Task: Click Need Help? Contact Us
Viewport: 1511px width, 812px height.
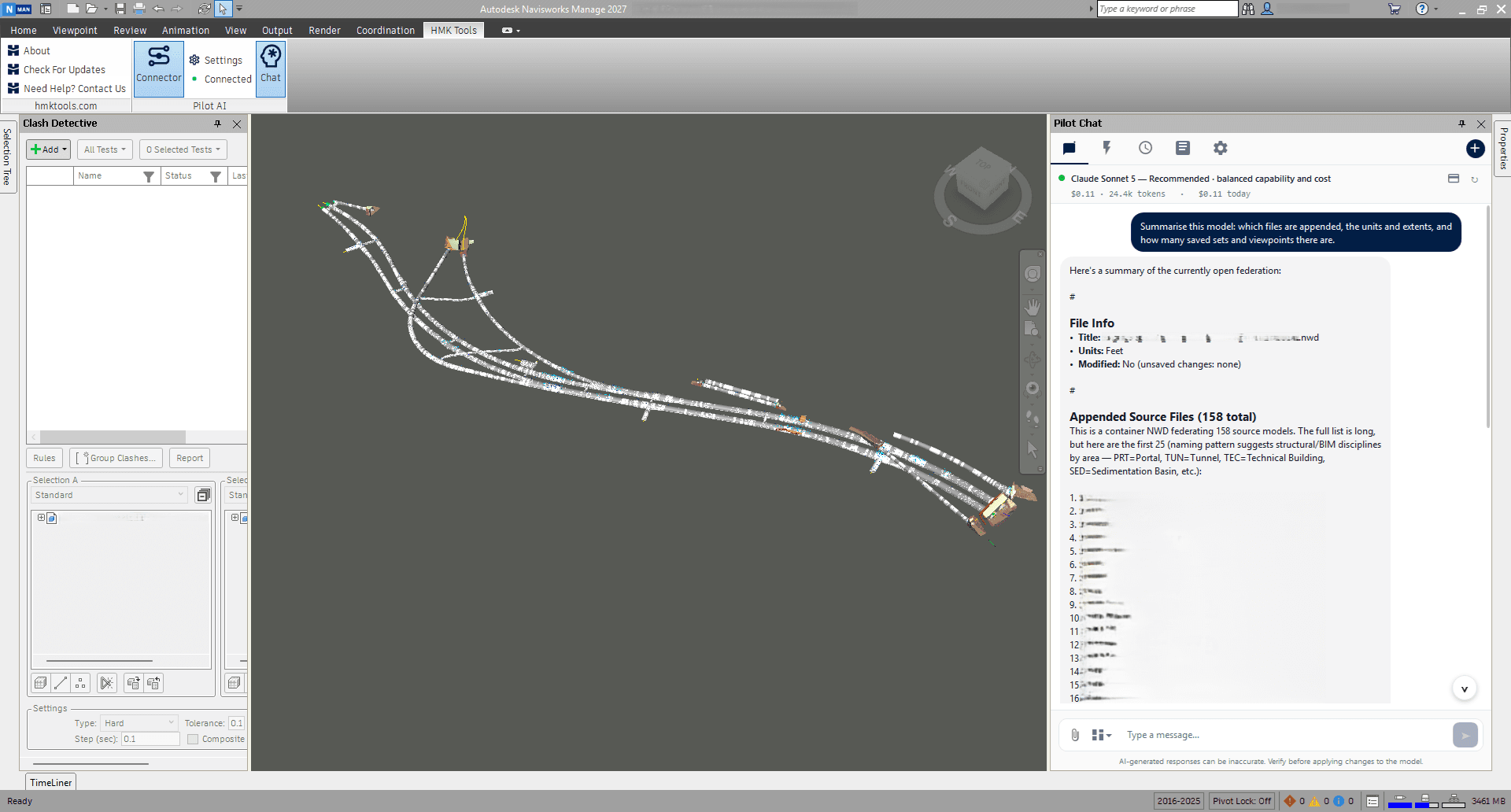Action: [x=67, y=88]
